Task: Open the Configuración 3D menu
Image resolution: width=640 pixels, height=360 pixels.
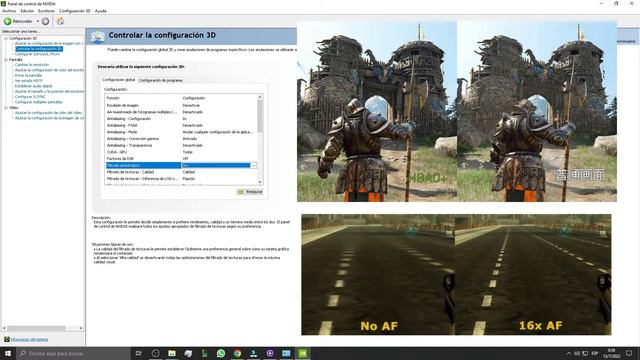Action: [x=74, y=11]
